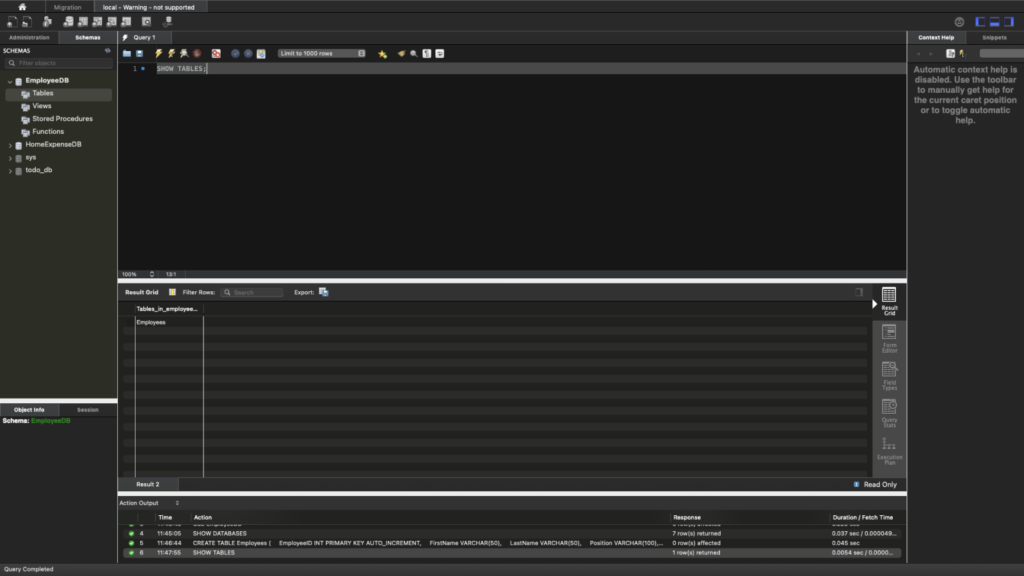Open a SQL script file with folder icon
Viewport: 1024px width, 576px height.
pyautogui.click(x=127, y=53)
